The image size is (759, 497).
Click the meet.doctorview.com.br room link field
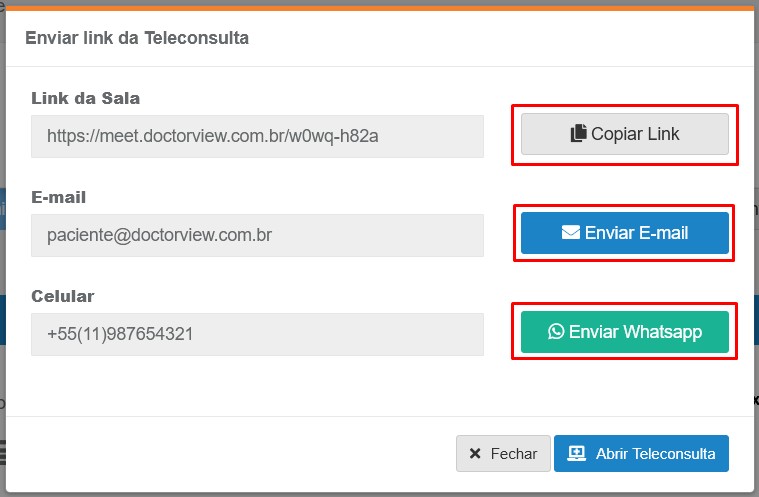pyautogui.click(x=257, y=136)
